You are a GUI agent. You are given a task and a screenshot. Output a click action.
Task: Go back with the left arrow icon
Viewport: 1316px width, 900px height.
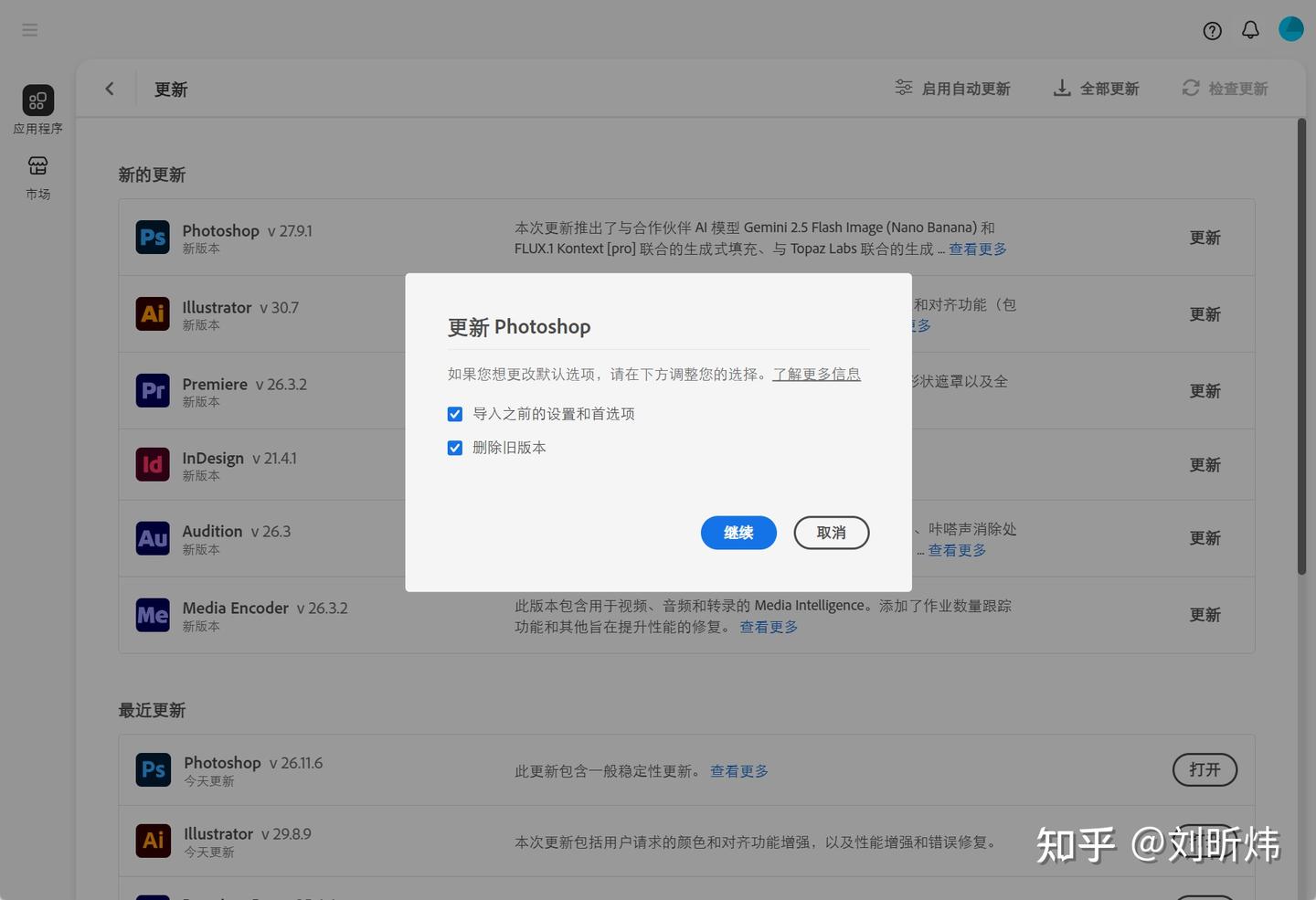110,89
